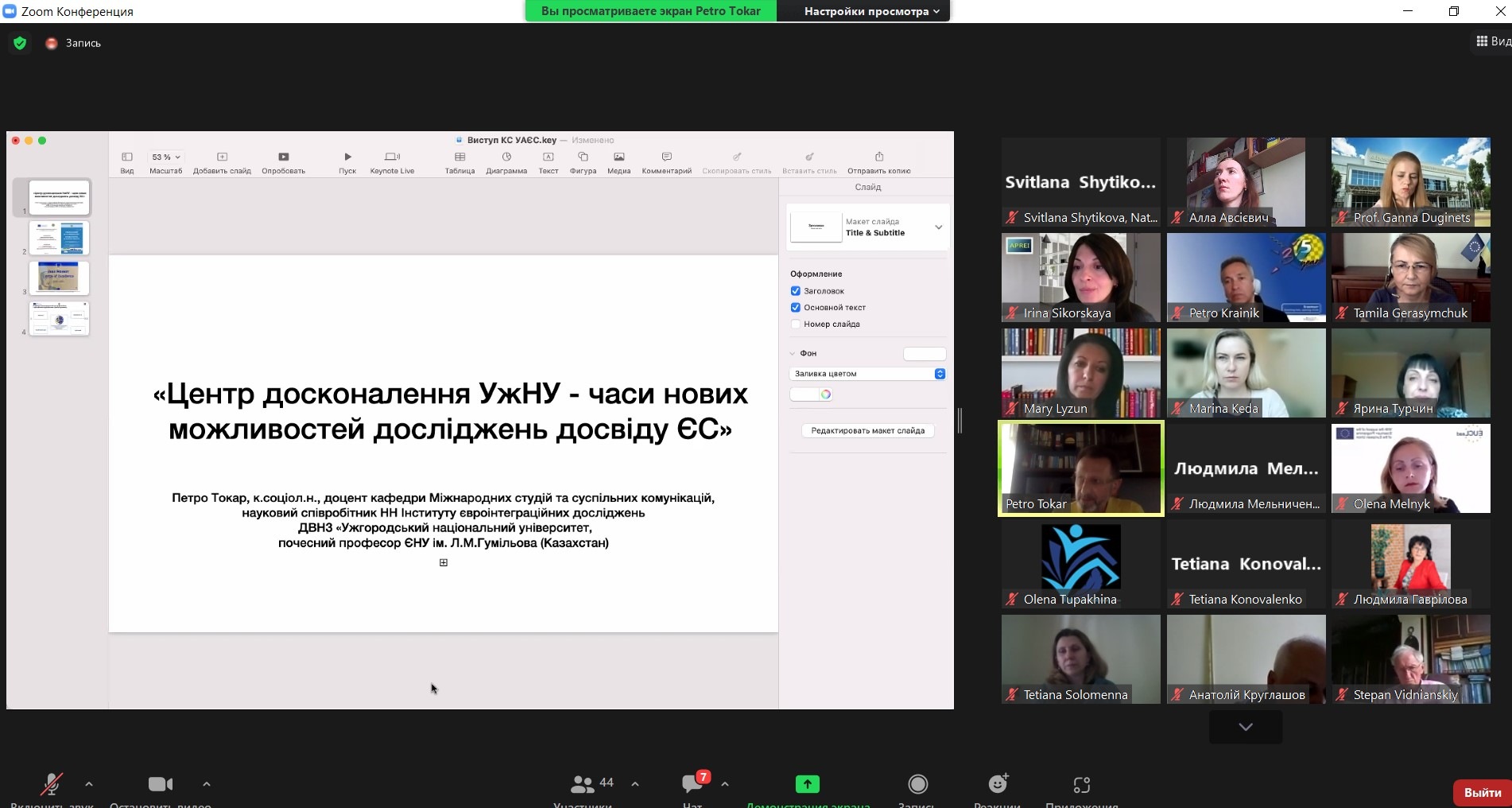
Task: Click the background color wheel swatch
Action: 826,394
